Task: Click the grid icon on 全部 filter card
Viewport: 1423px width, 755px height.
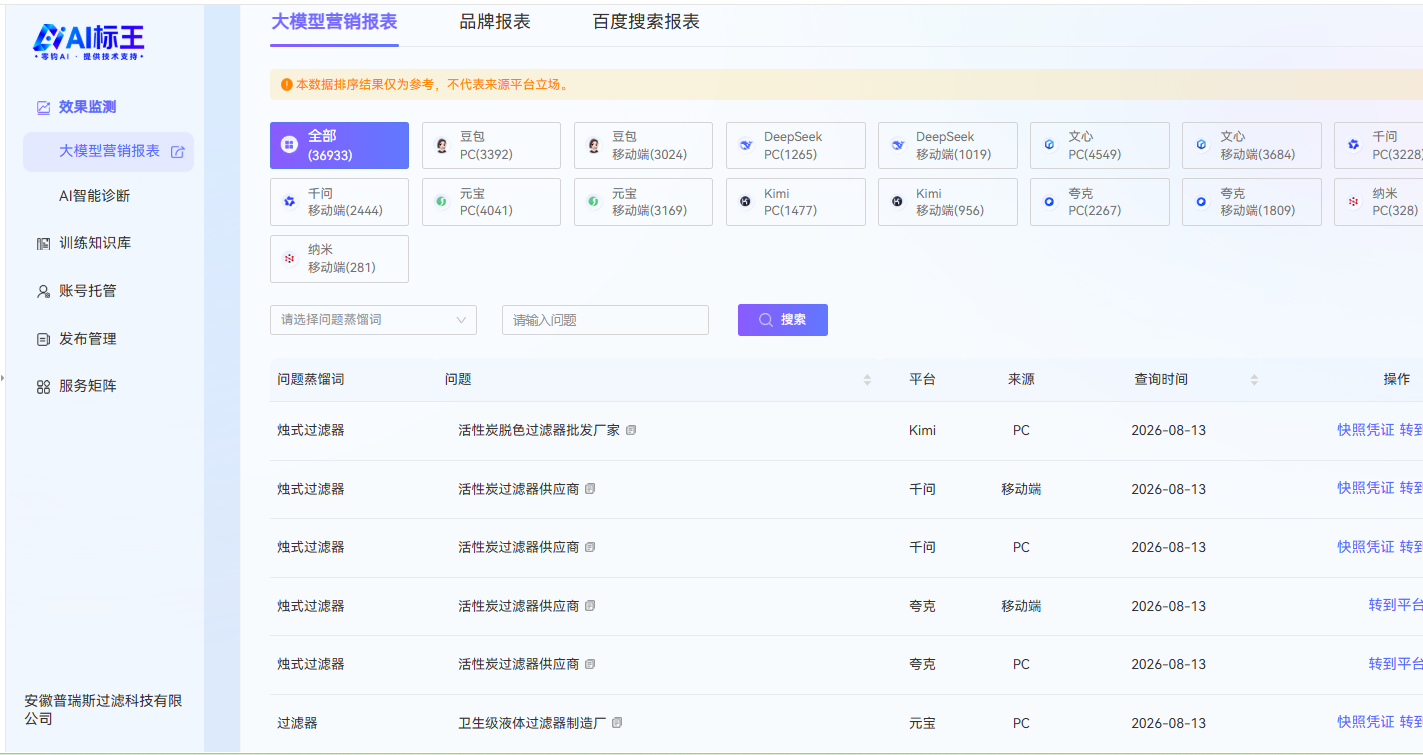Action: coord(289,145)
